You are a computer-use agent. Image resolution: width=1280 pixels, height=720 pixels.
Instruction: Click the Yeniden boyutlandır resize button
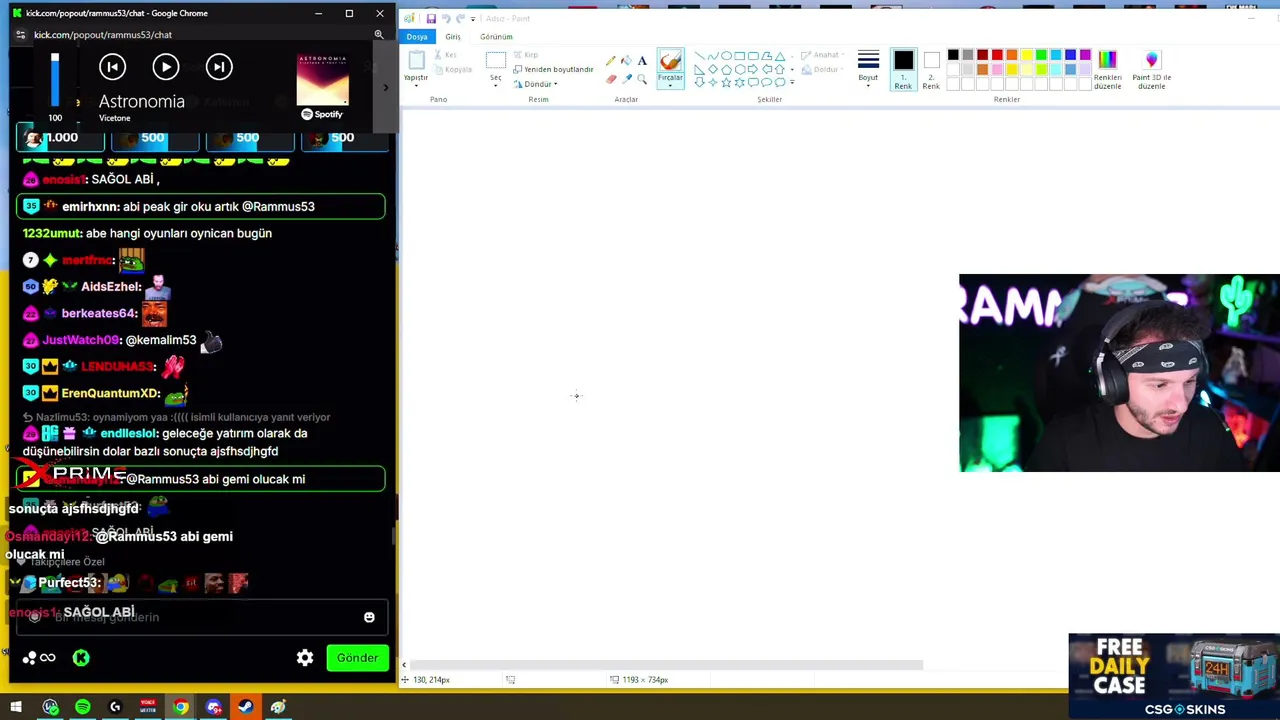point(554,69)
